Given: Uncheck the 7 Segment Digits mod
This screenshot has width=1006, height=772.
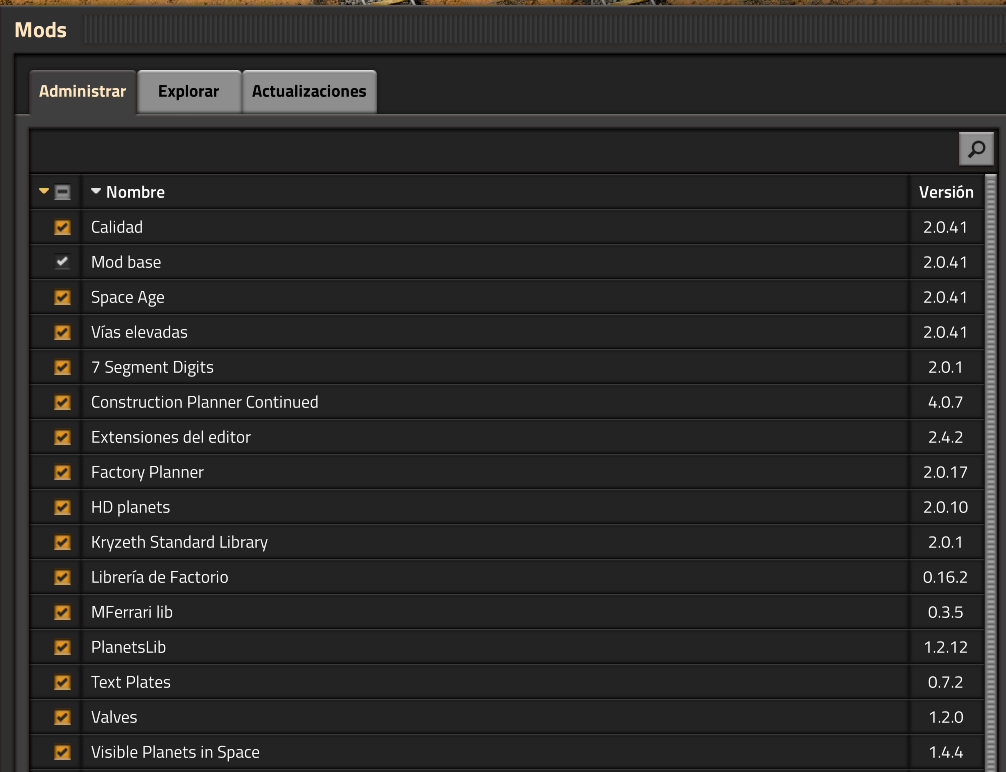Looking at the screenshot, I should pos(62,367).
